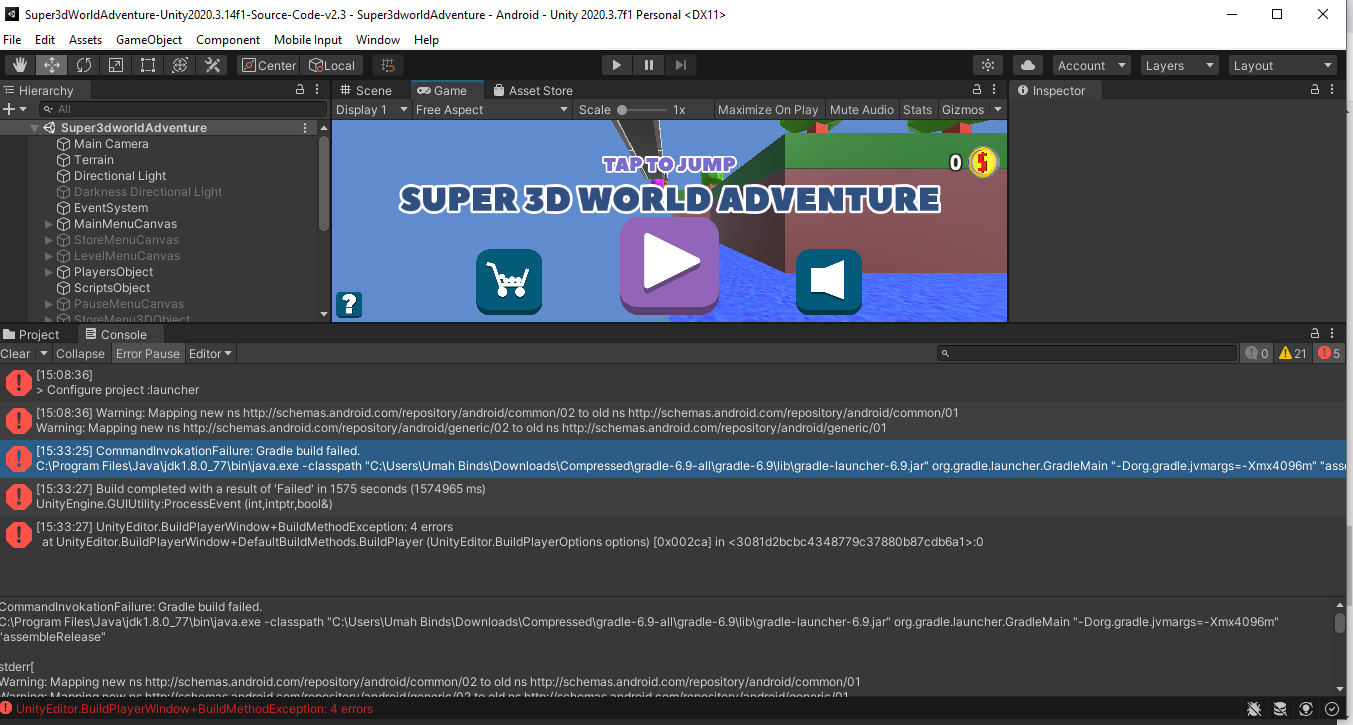1353x725 pixels.
Task: Expand PlayersObject in Hierarchy
Action: click(49, 272)
